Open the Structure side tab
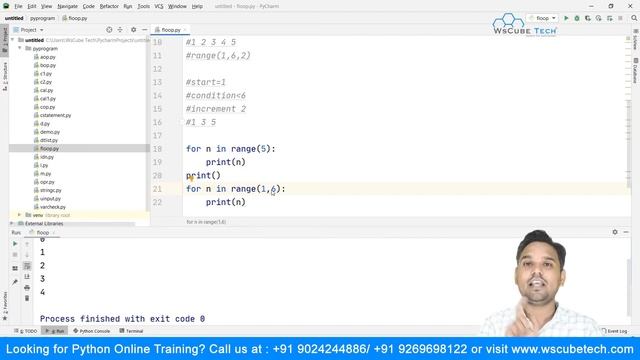This screenshot has width=640, height=360. (x=4, y=76)
